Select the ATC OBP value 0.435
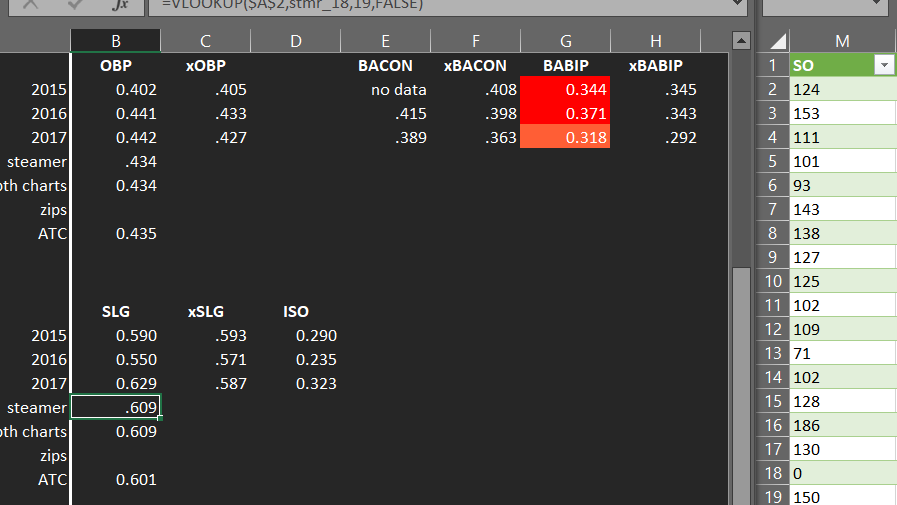Viewport: 897px width, 505px height. point(116,233)
